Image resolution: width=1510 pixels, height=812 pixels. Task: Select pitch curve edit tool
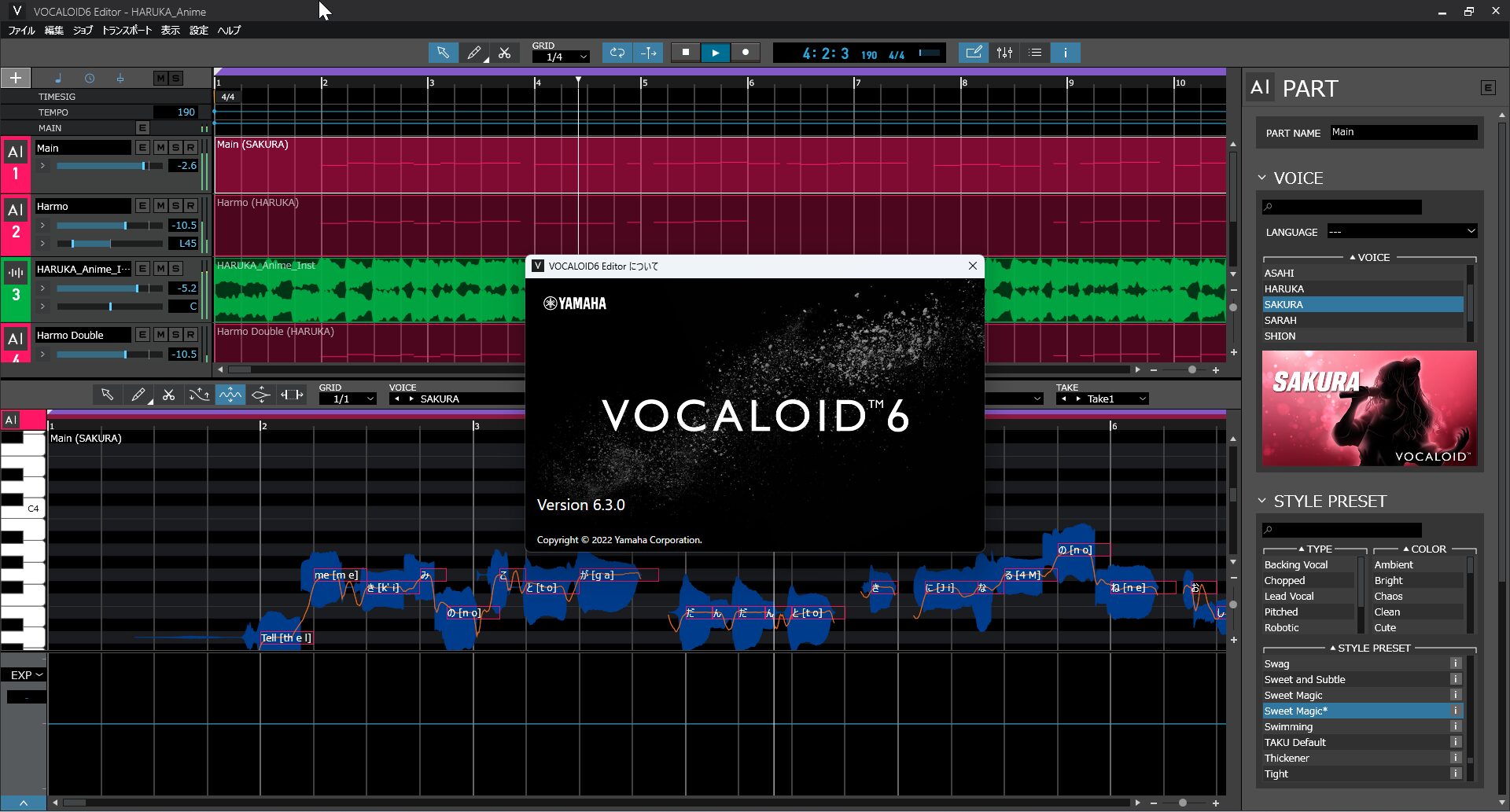pos(199,395)
